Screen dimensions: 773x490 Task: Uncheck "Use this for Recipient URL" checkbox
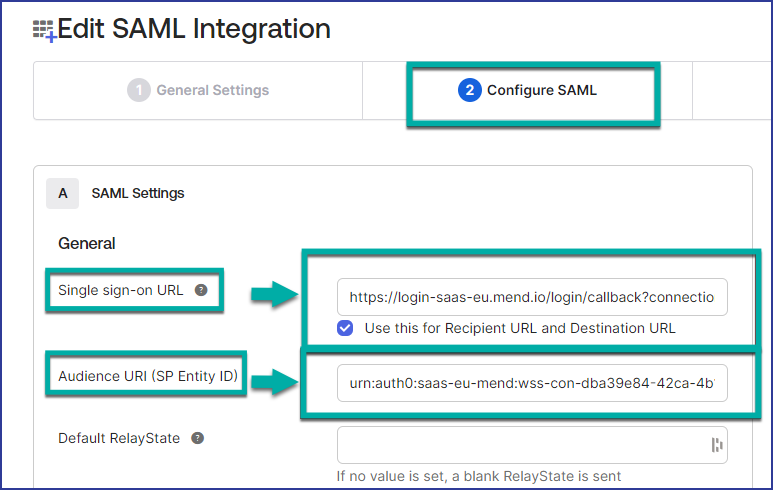345,328
